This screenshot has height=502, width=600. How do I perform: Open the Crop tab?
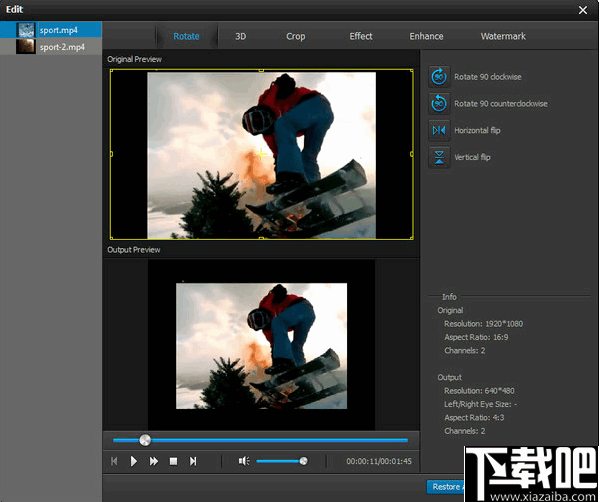pos(296,36)
